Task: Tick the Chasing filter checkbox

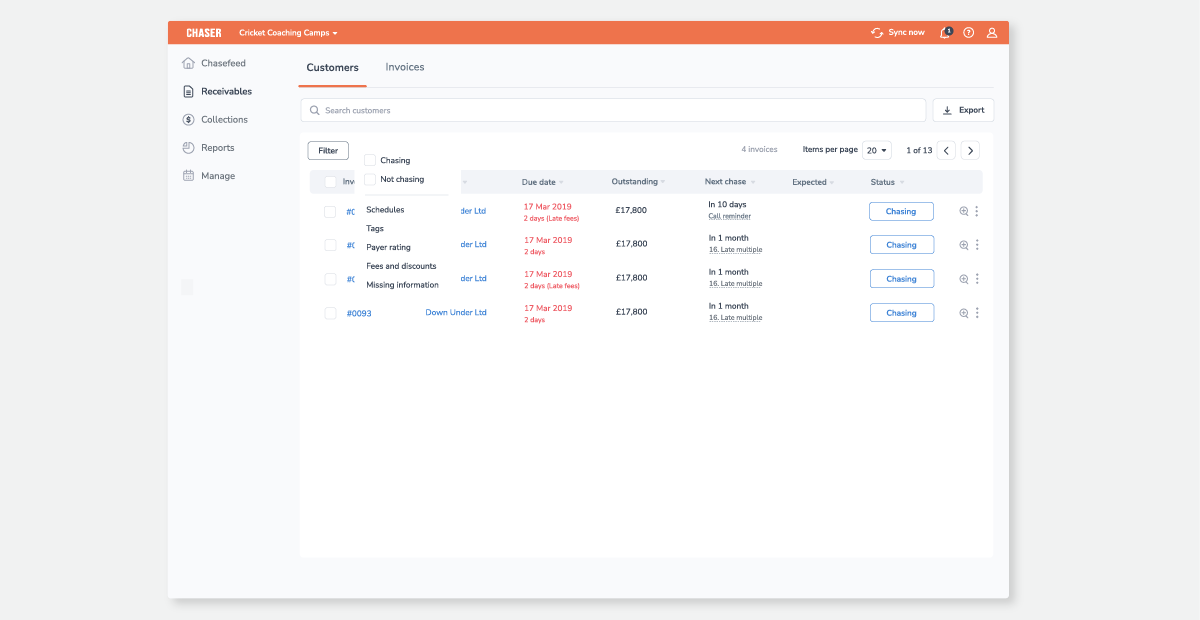Action: 370,160
